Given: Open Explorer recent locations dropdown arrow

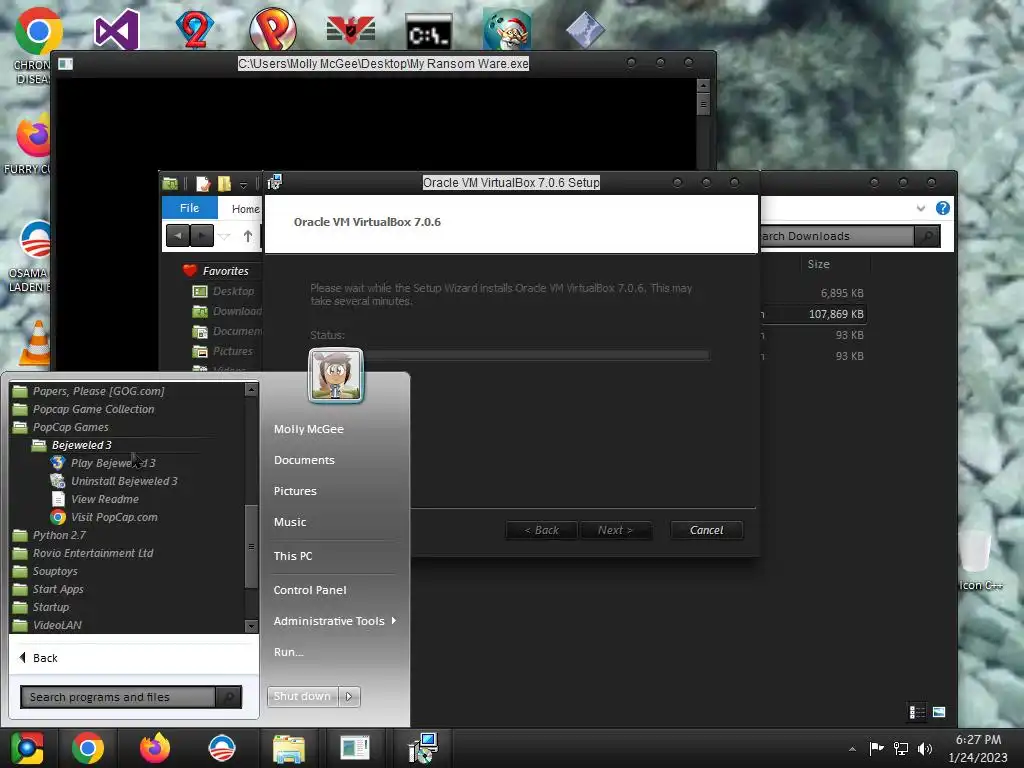Looking at the screenshot, I should [x=224, y=236].
